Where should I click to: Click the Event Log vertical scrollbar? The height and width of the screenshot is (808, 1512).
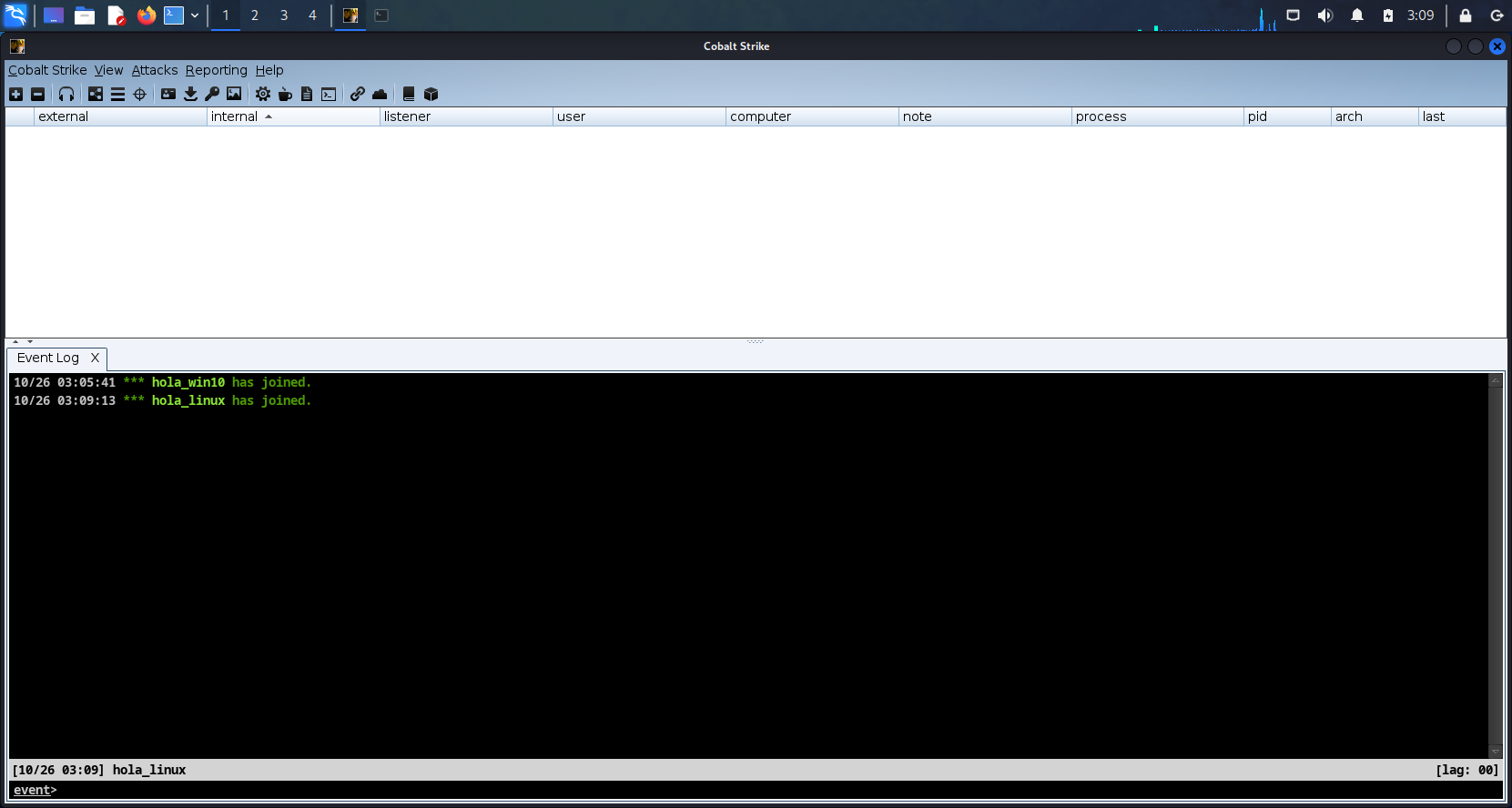click(1495, 566)
